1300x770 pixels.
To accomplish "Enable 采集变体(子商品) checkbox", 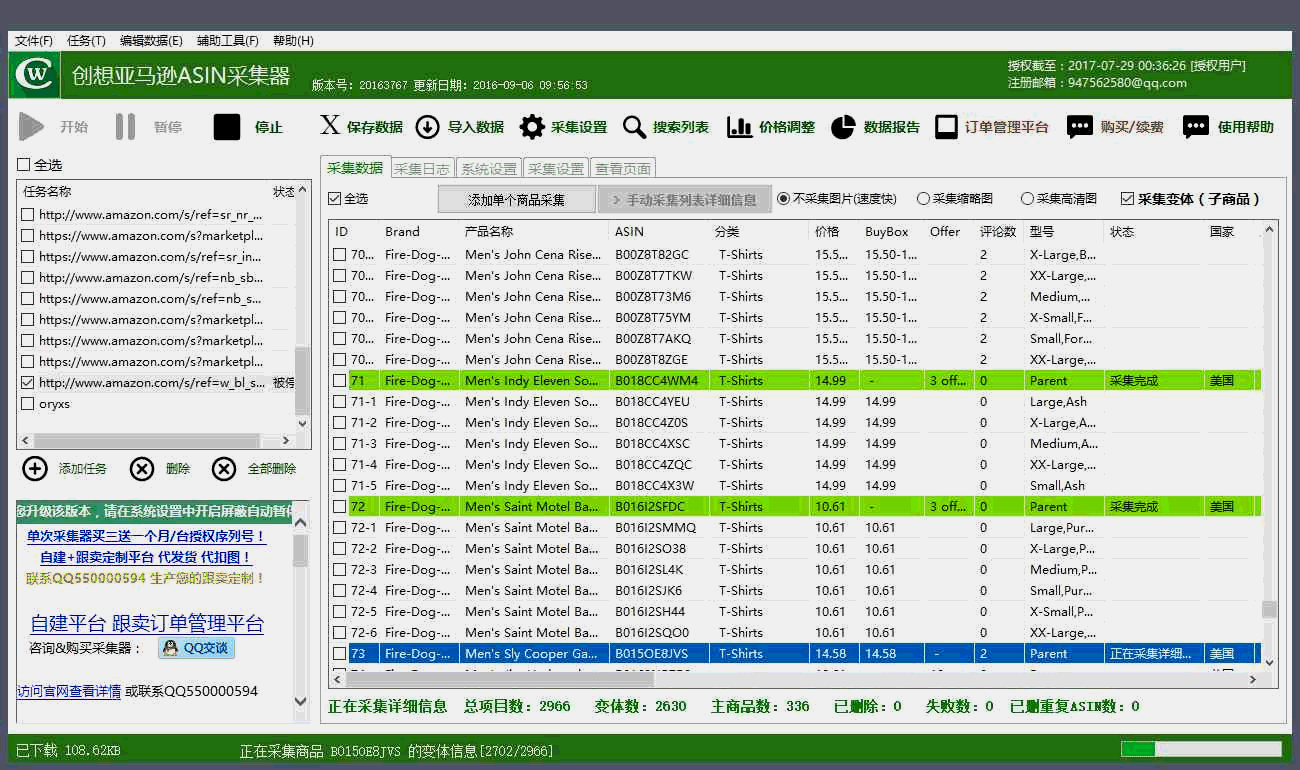I will coord(1127,199).
